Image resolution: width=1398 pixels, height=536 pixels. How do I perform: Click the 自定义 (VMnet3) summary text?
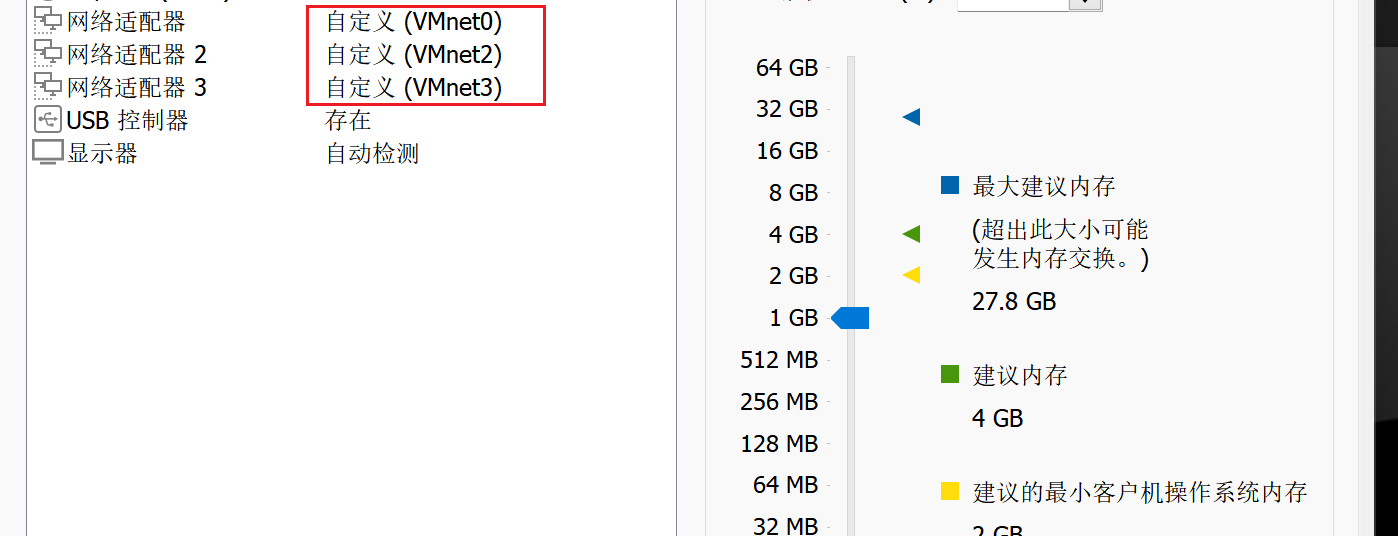pos(414,88)
